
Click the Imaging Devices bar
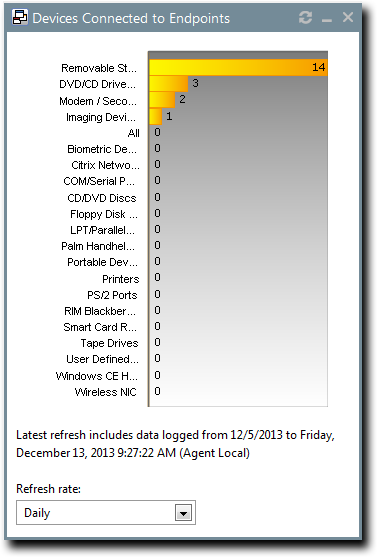[x=156, y=116]
